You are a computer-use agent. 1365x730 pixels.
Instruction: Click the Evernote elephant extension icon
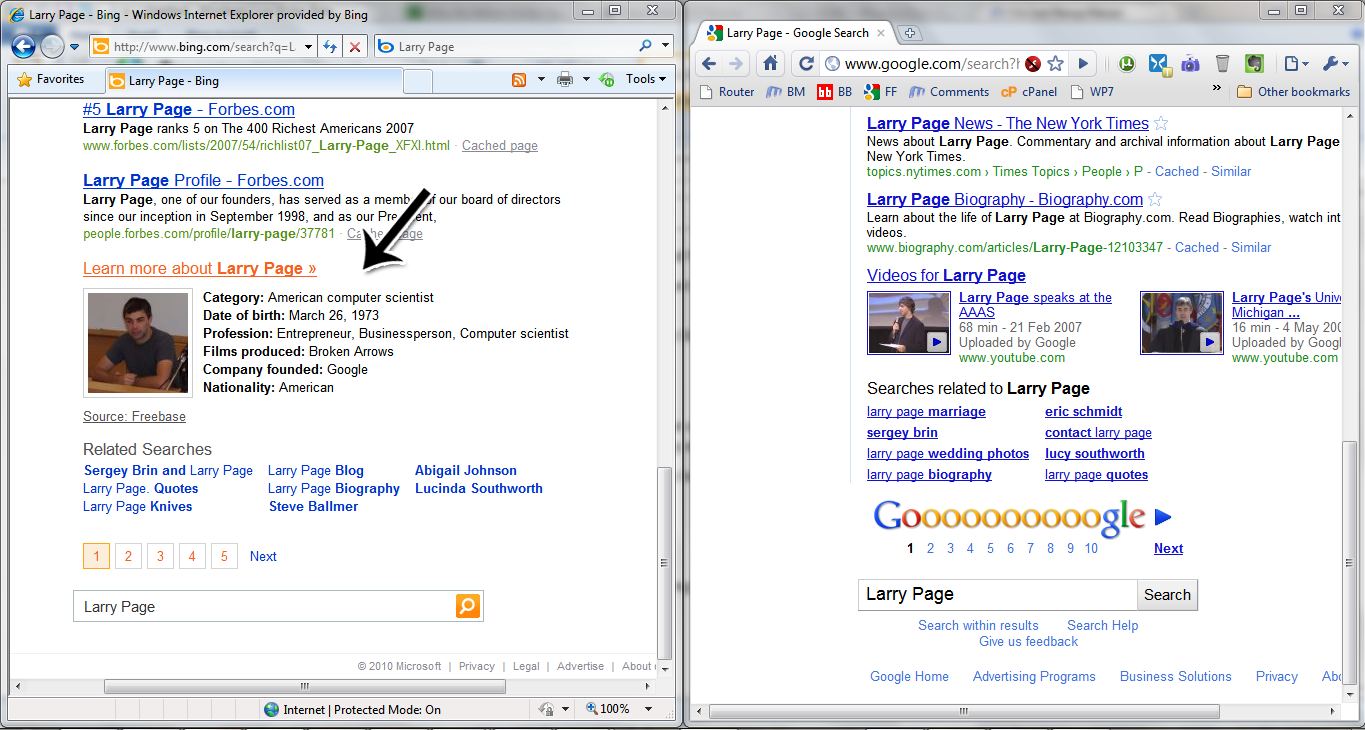pos(1253,64)
